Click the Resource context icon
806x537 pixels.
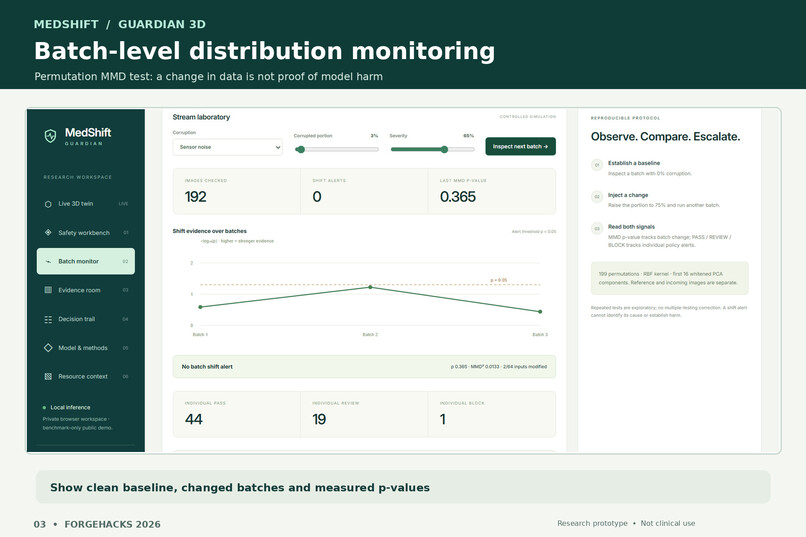coord(48,377)
